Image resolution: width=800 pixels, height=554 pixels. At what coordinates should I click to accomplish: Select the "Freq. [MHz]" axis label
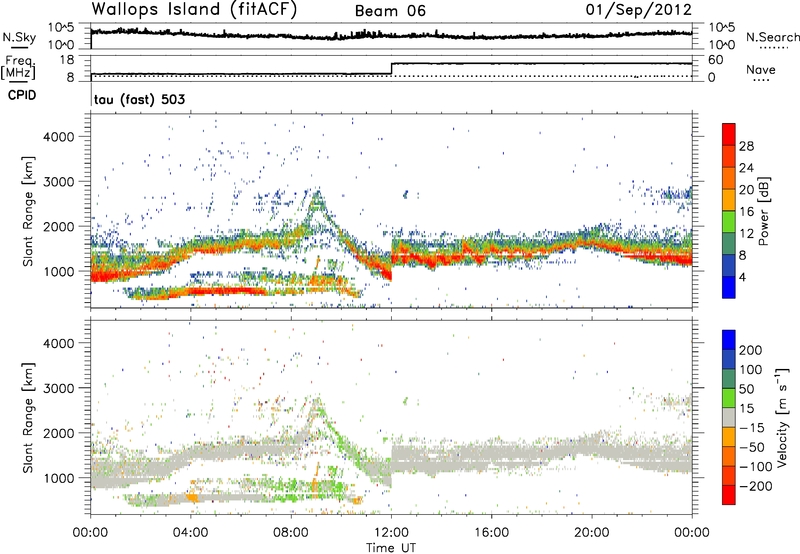pyautogui.click(x=18, y=67)
